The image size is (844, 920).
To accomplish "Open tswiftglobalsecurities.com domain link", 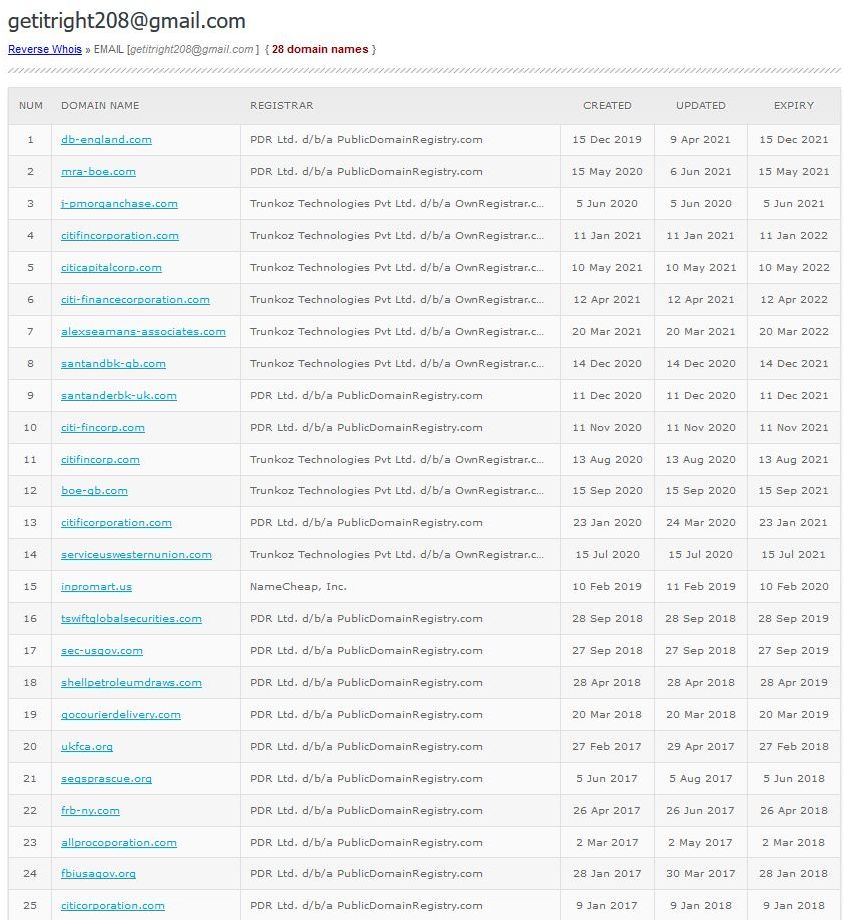I will click(x=131, y=619).
